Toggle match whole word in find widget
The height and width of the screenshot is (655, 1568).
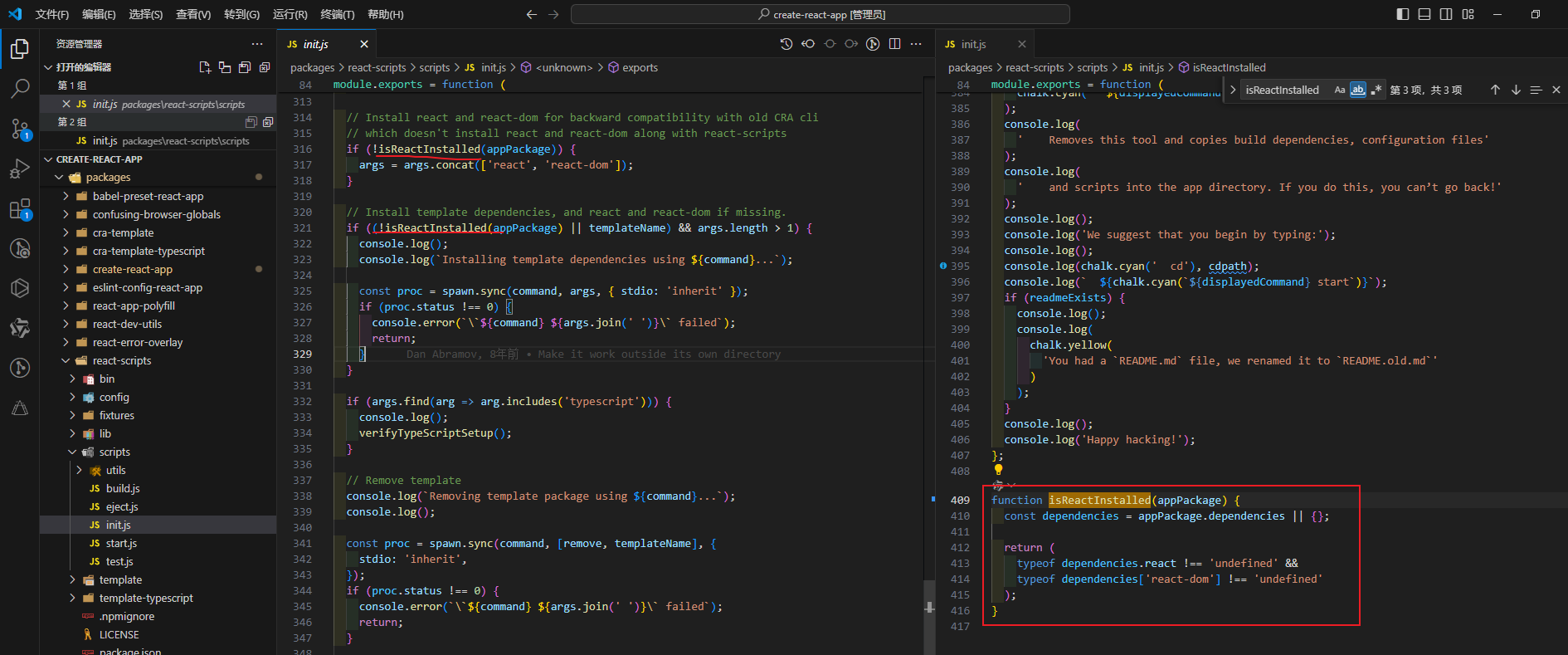point(1358,90)
